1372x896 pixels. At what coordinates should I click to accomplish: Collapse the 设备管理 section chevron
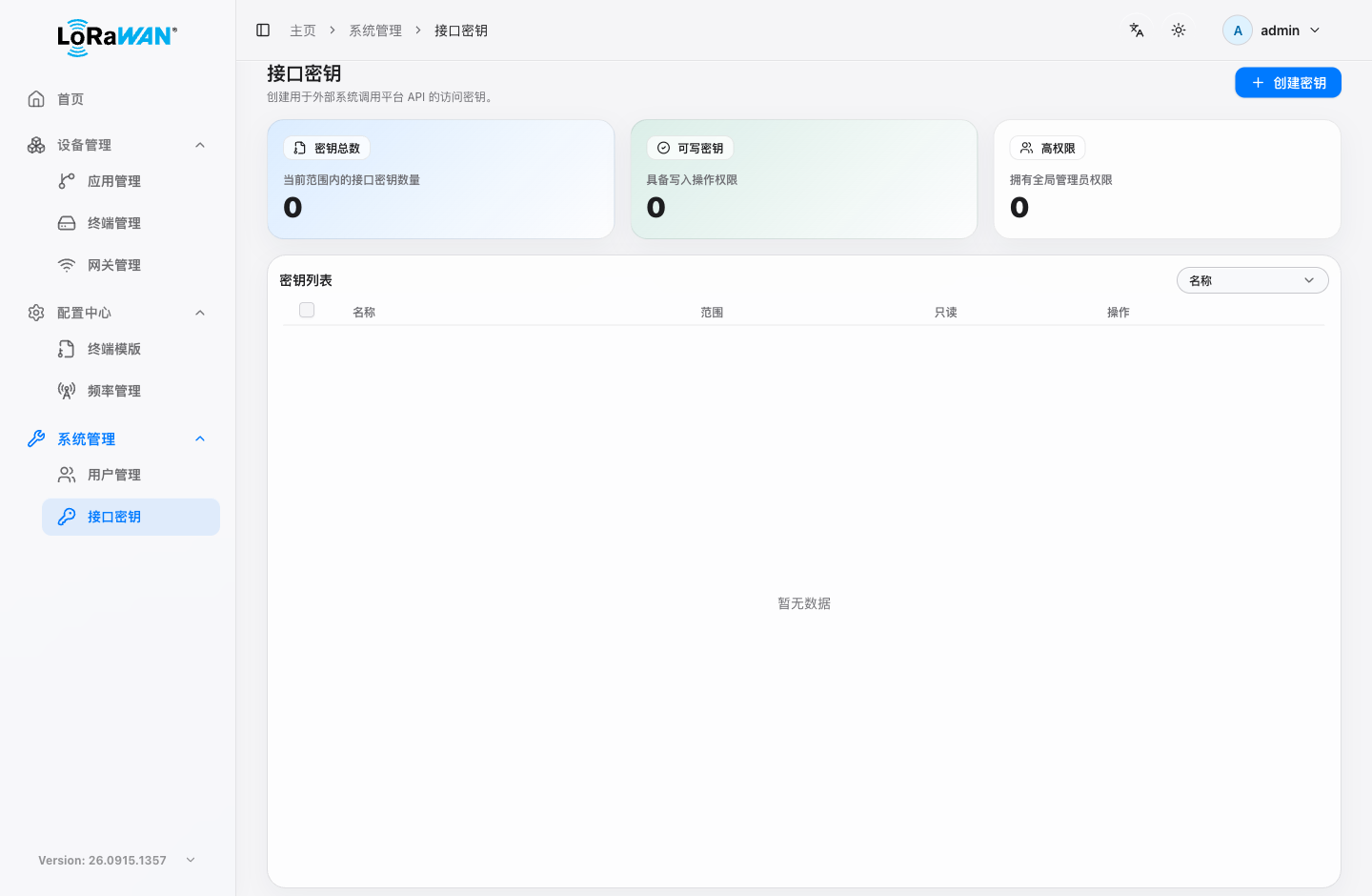[x=200, y=145]
